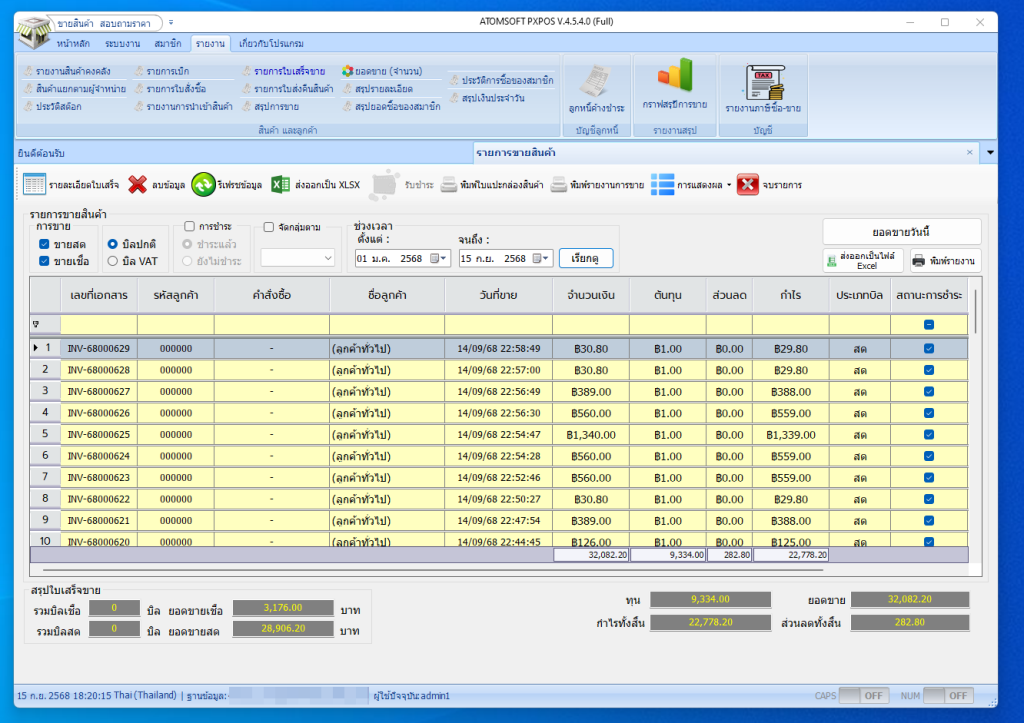Toggle the filter row payment status checkbox
1024x723 pixels.
click(929, 325)
